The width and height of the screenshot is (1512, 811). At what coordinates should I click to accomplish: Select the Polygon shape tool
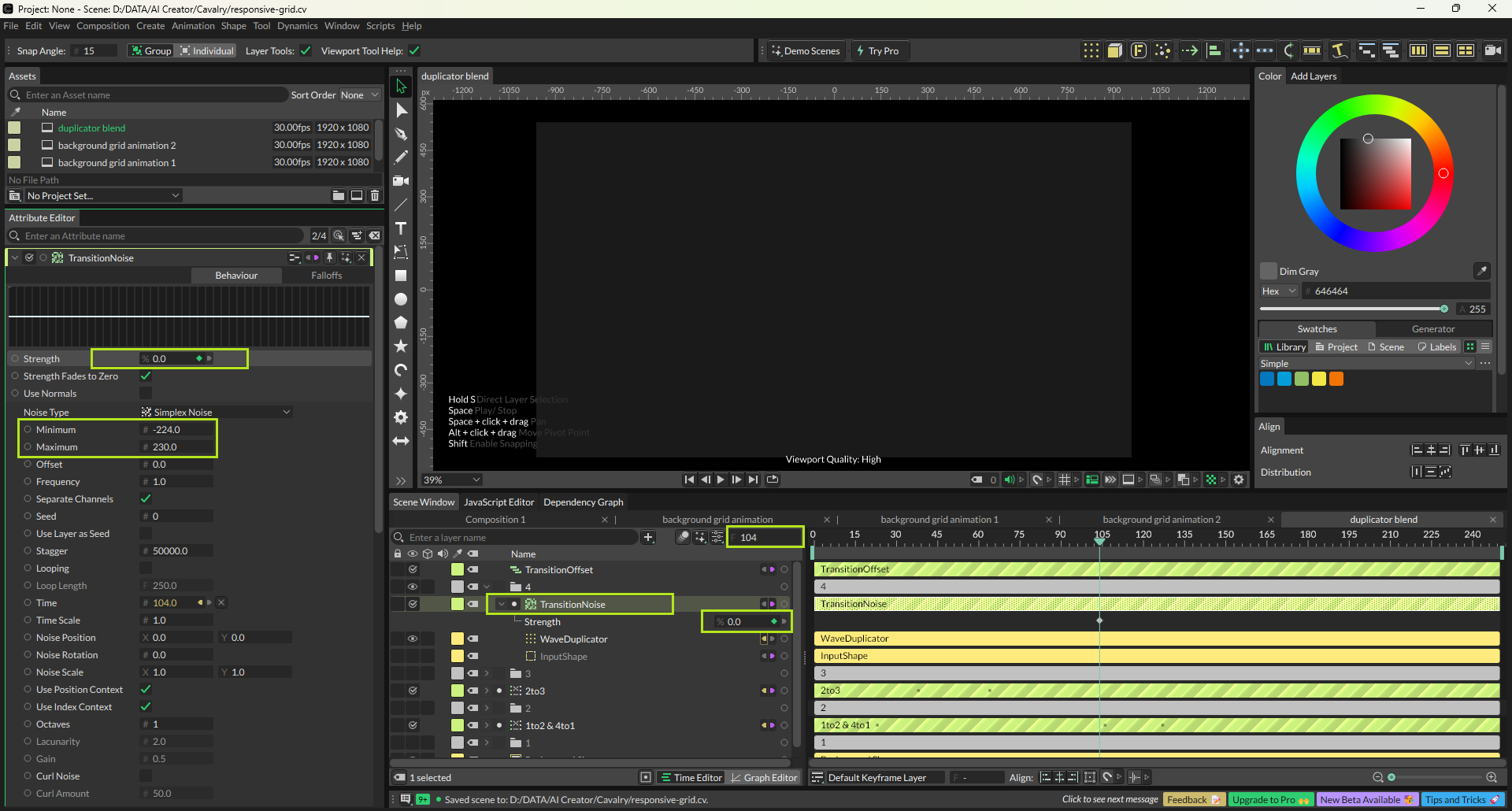coord(401,323)
